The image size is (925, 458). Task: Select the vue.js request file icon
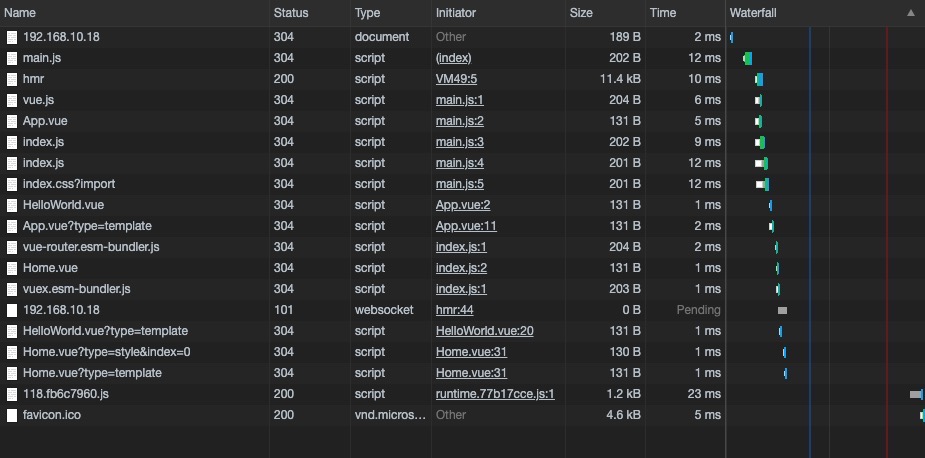[x=12, y=100]
